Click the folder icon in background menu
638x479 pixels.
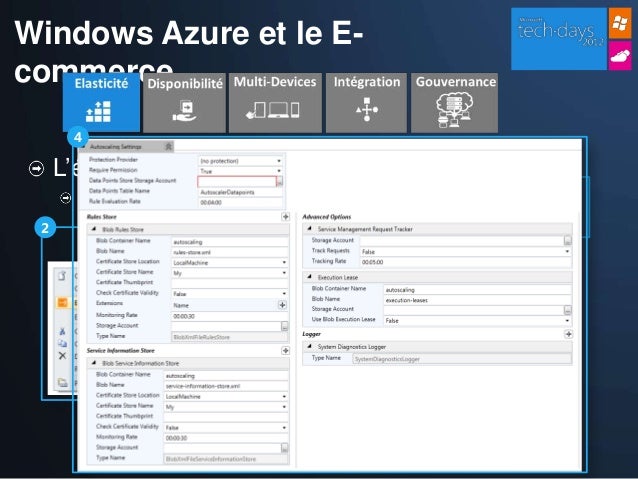(62, 383)
